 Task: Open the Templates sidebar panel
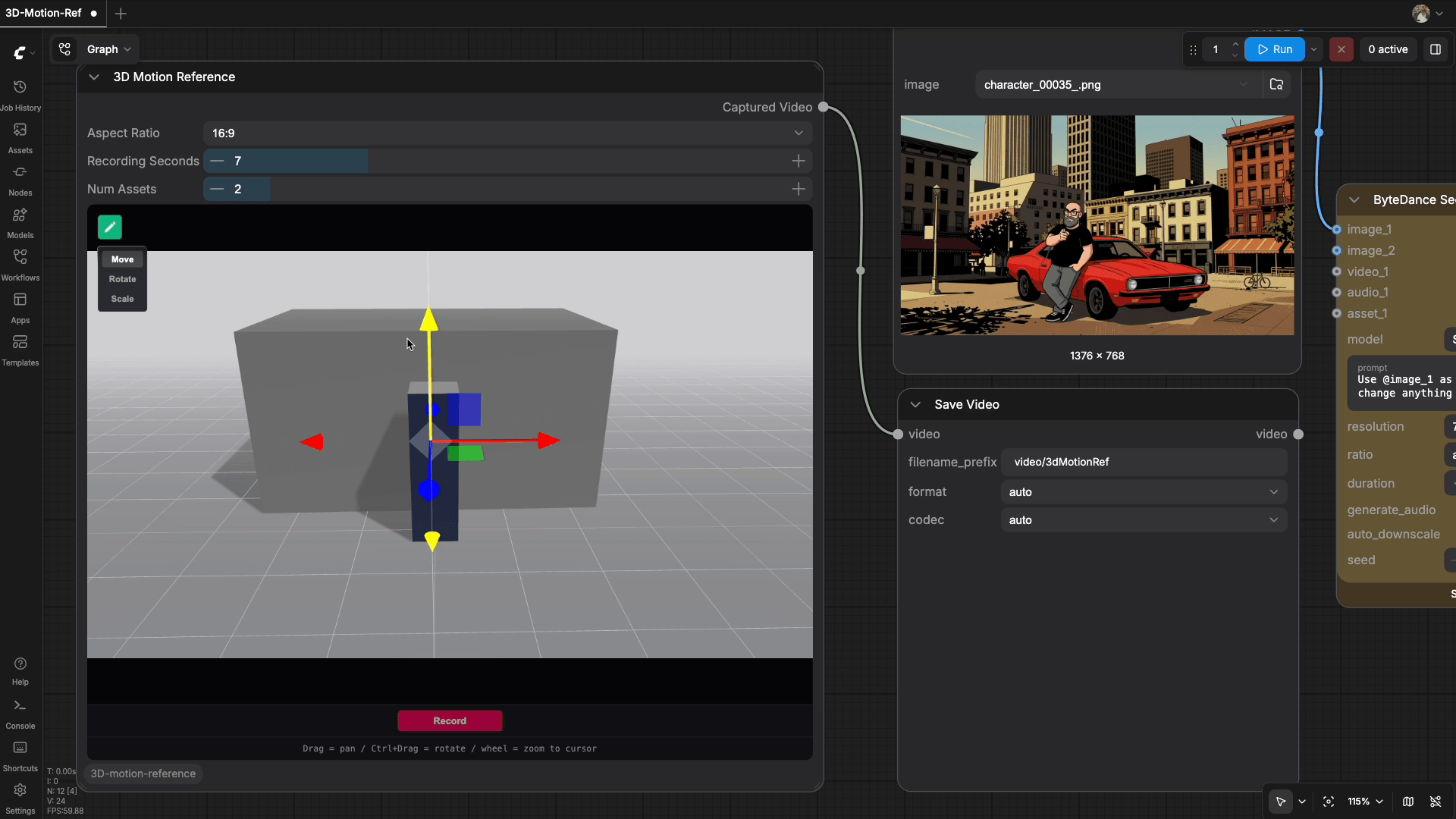[20, 350]
